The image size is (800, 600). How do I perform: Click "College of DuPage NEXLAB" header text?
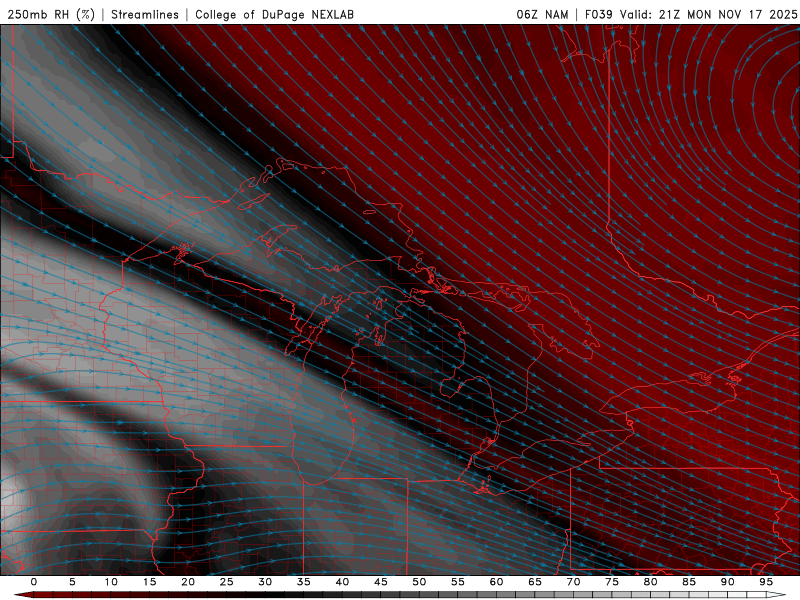click(x=274, y=14)
